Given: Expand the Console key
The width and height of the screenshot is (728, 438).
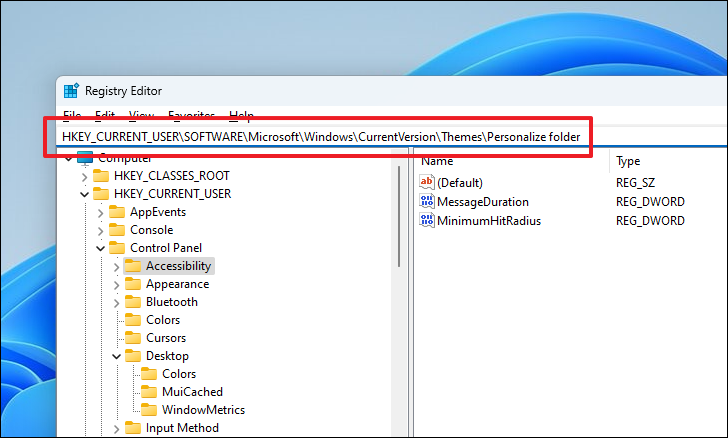Looking at the screenshot, I should click(x=100, y=231).
